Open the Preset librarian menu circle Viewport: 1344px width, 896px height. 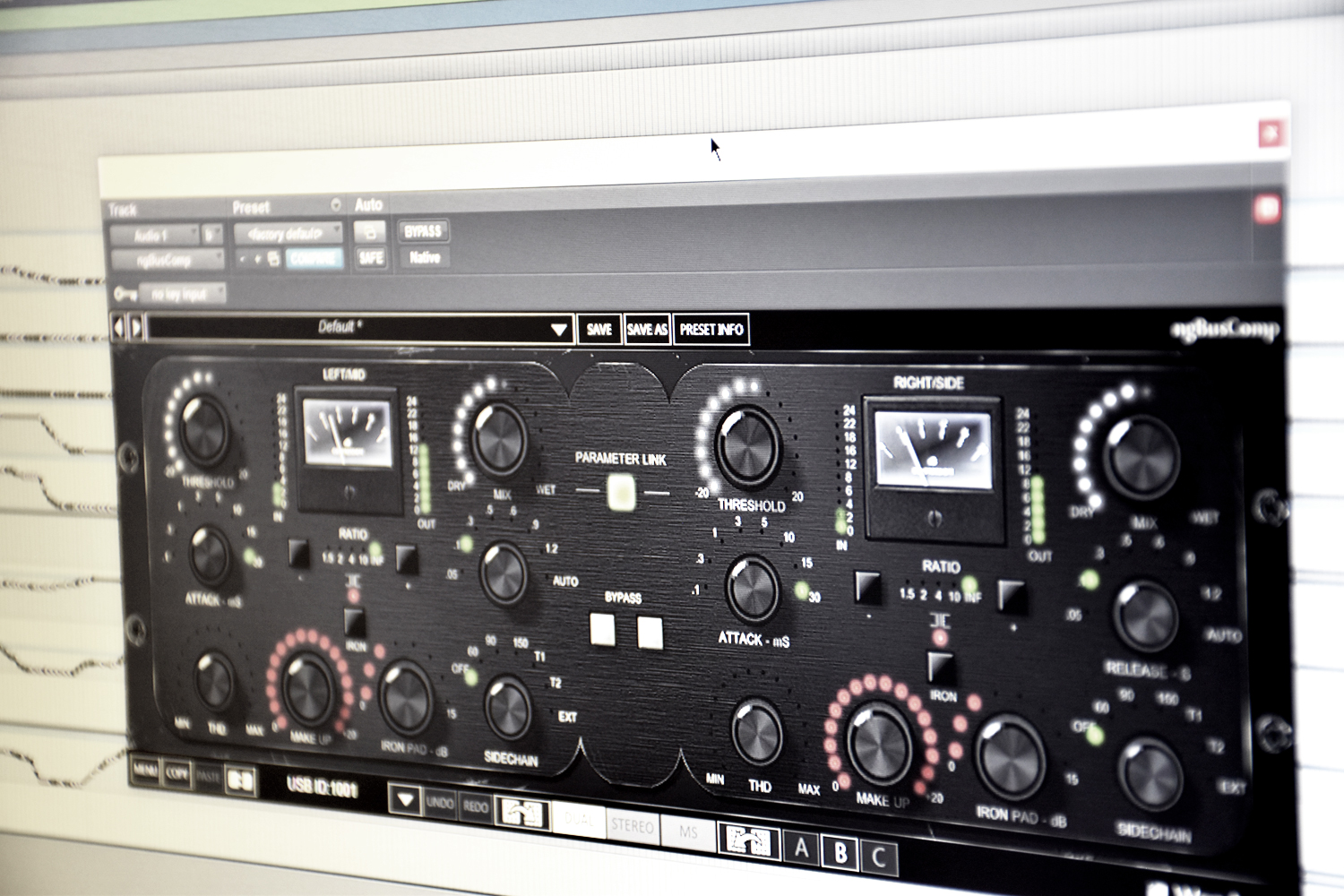point(336,204)
